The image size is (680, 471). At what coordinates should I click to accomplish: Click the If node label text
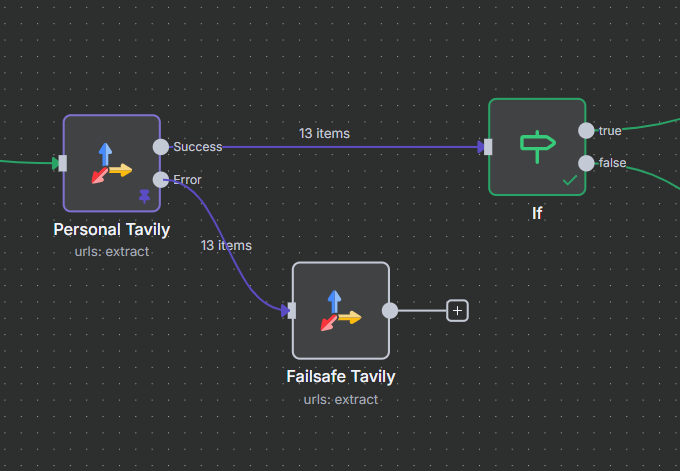click(537, 213)
